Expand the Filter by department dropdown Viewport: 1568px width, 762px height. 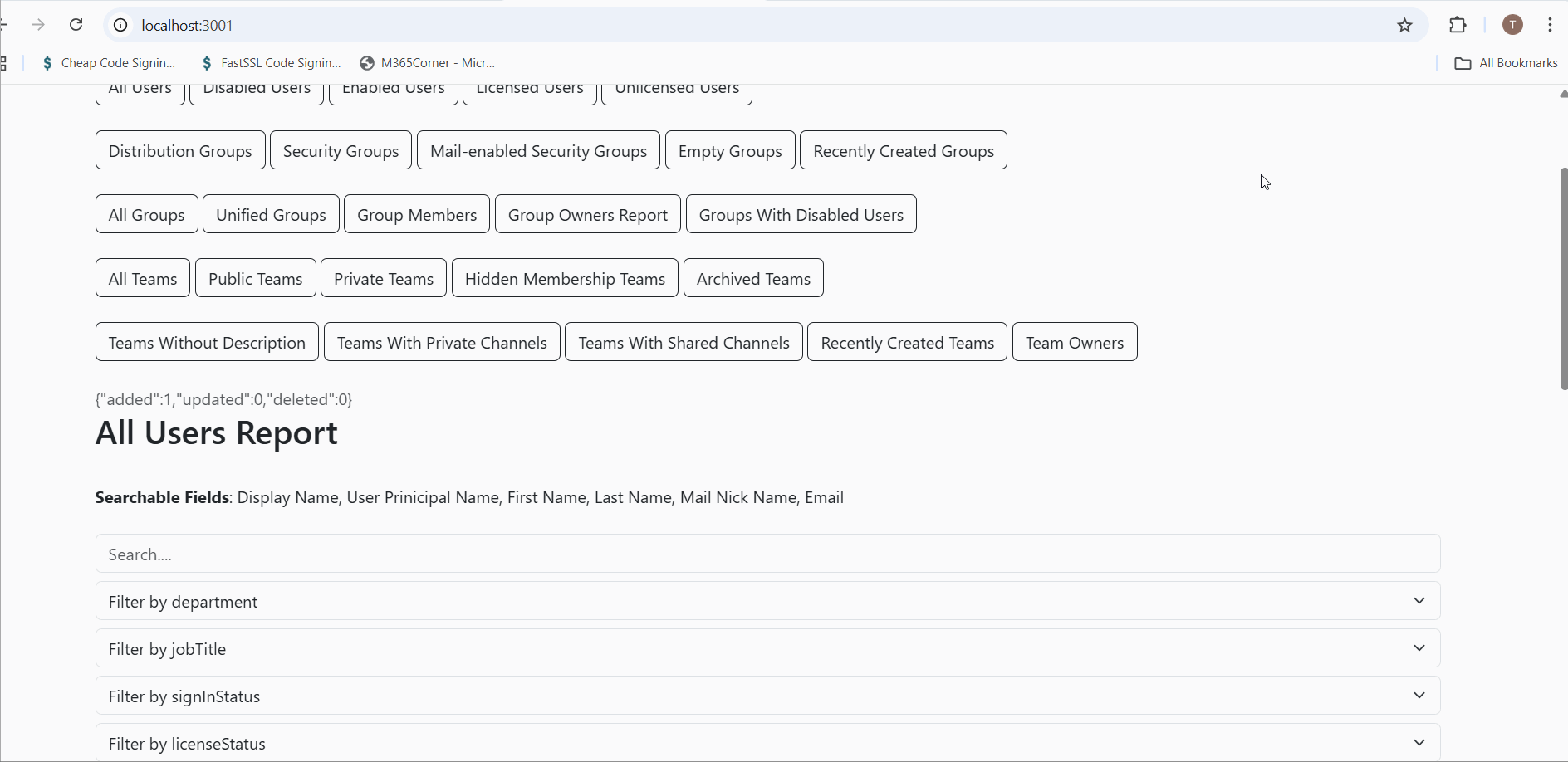767,601
